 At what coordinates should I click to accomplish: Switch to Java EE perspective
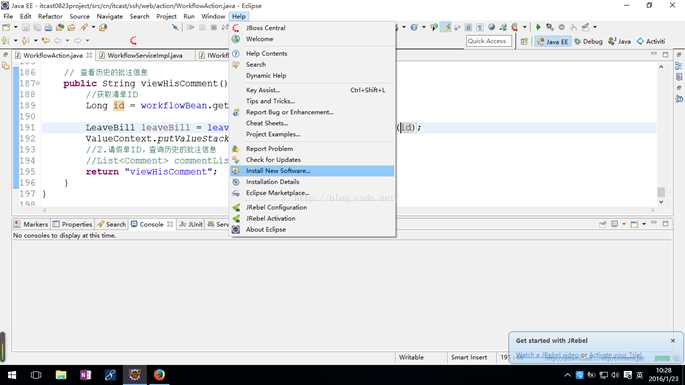click(x=553, y=42)
